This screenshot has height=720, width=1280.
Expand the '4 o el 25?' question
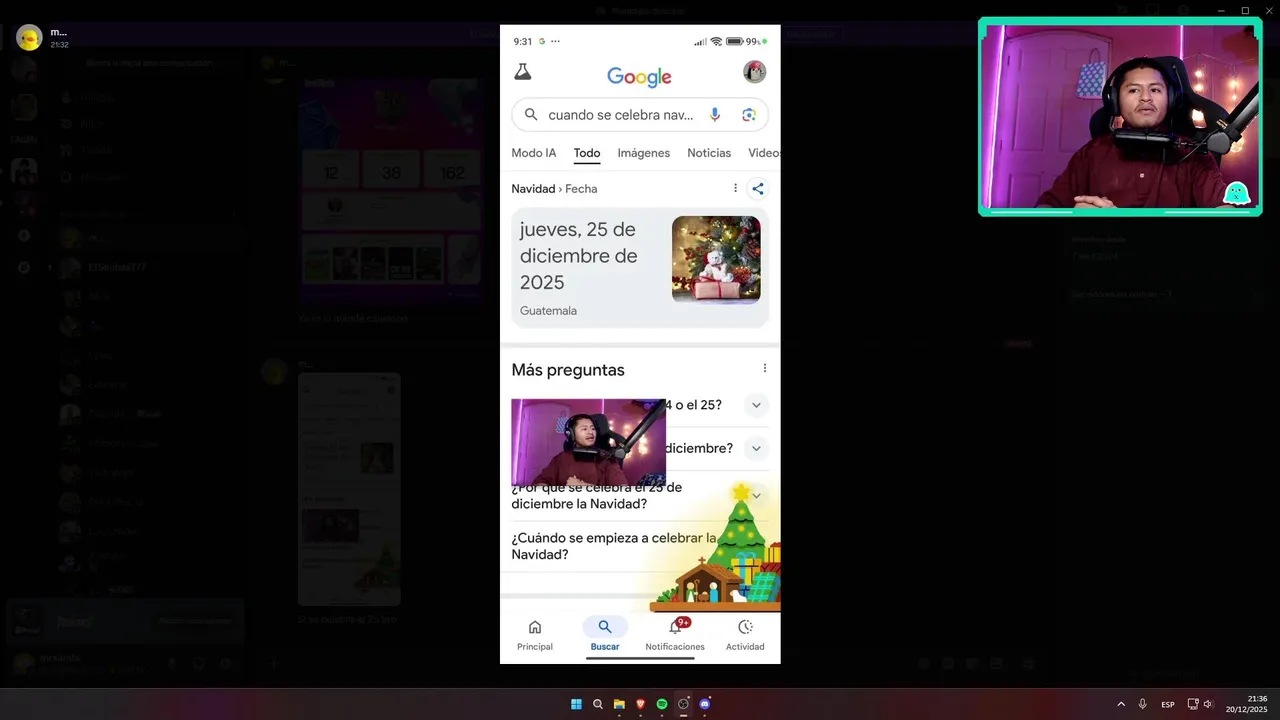757,405
